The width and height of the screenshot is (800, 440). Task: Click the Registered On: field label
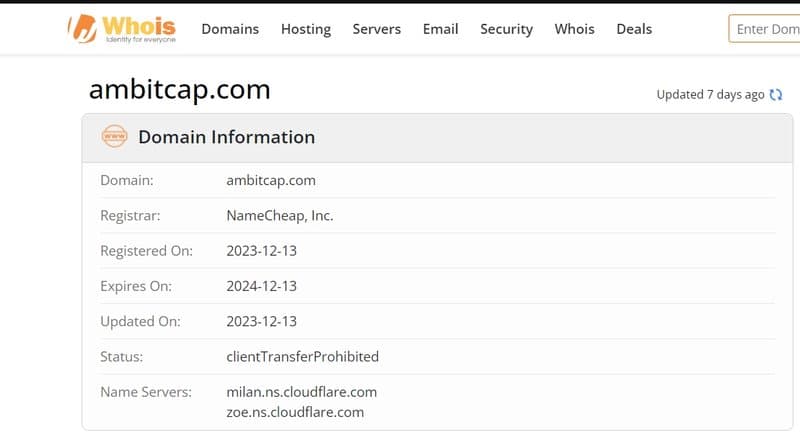click(x=146, y=251)
